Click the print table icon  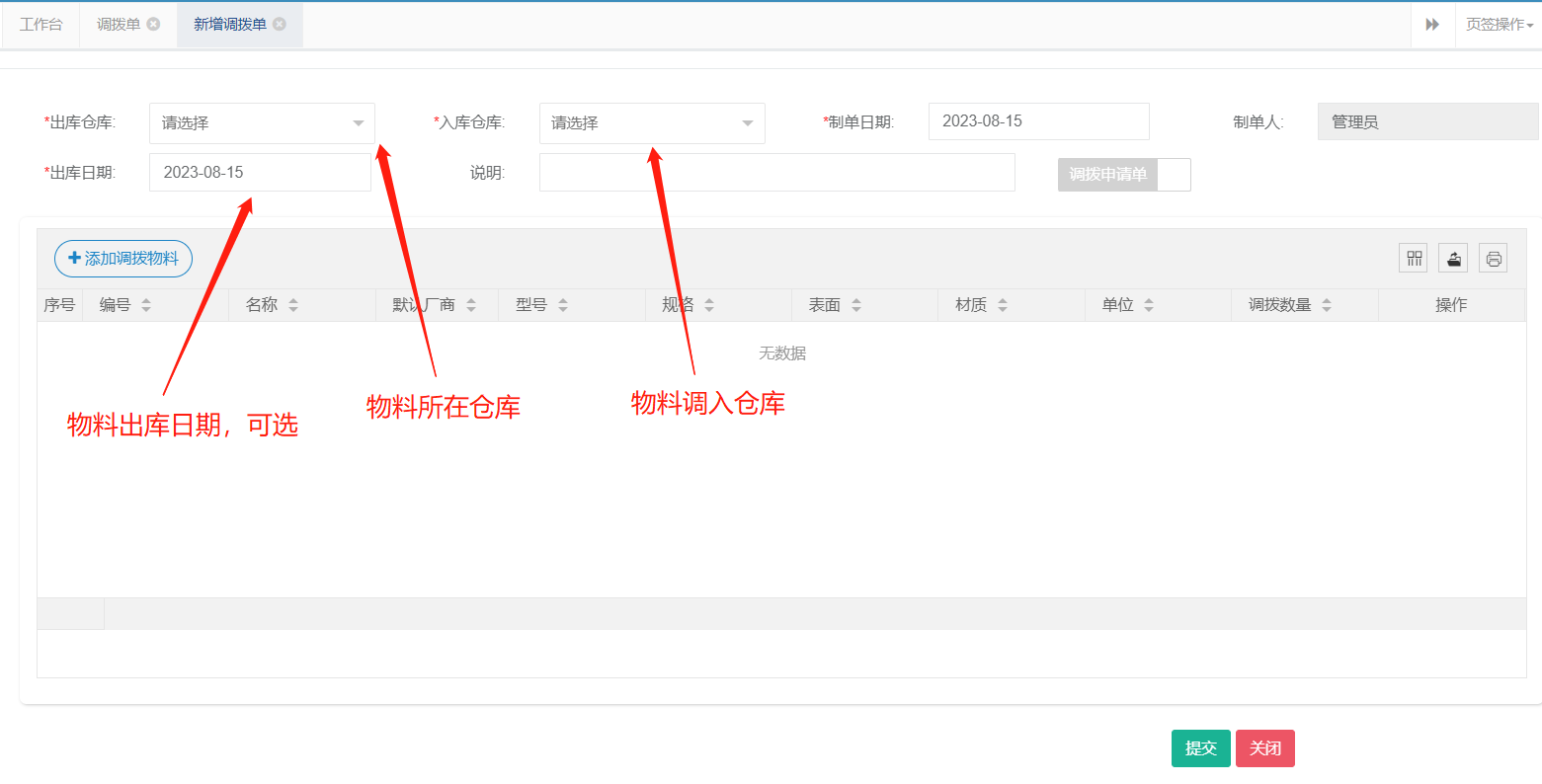click(1493, 259)
